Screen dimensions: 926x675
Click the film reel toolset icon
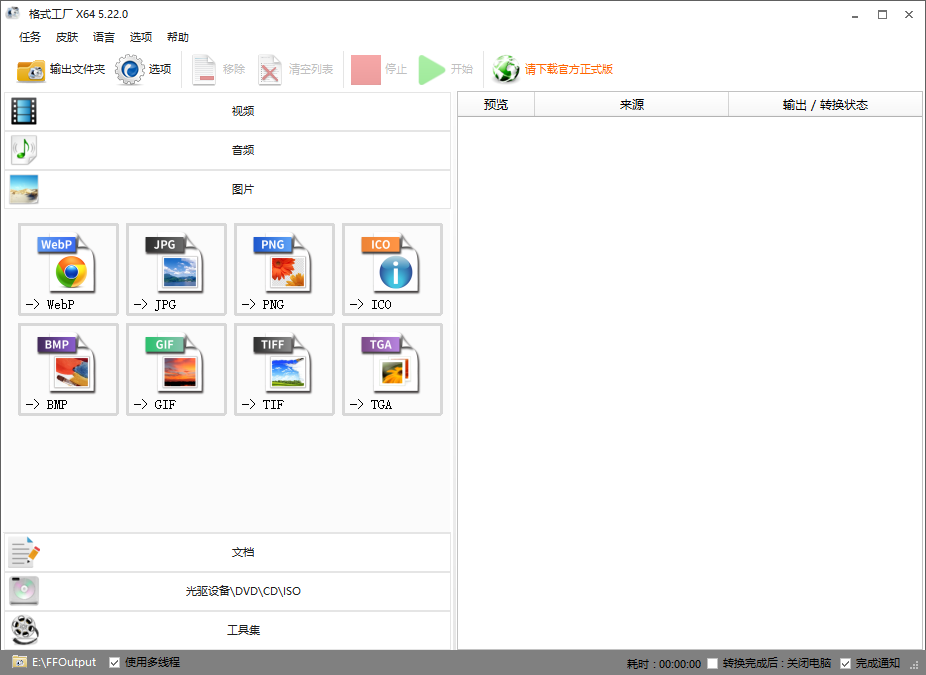coord(24,630)
